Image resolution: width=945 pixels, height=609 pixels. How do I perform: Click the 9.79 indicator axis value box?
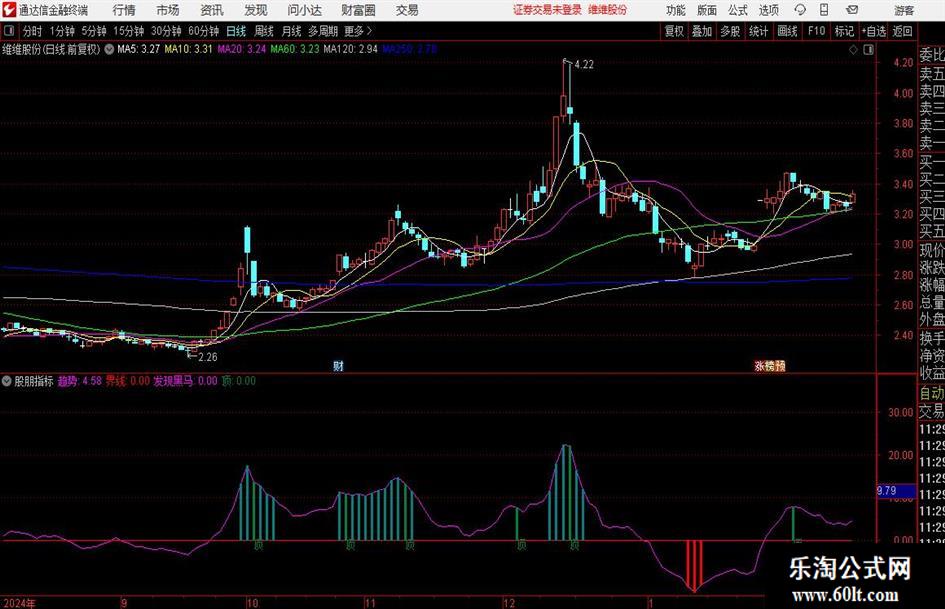[896, 491]
